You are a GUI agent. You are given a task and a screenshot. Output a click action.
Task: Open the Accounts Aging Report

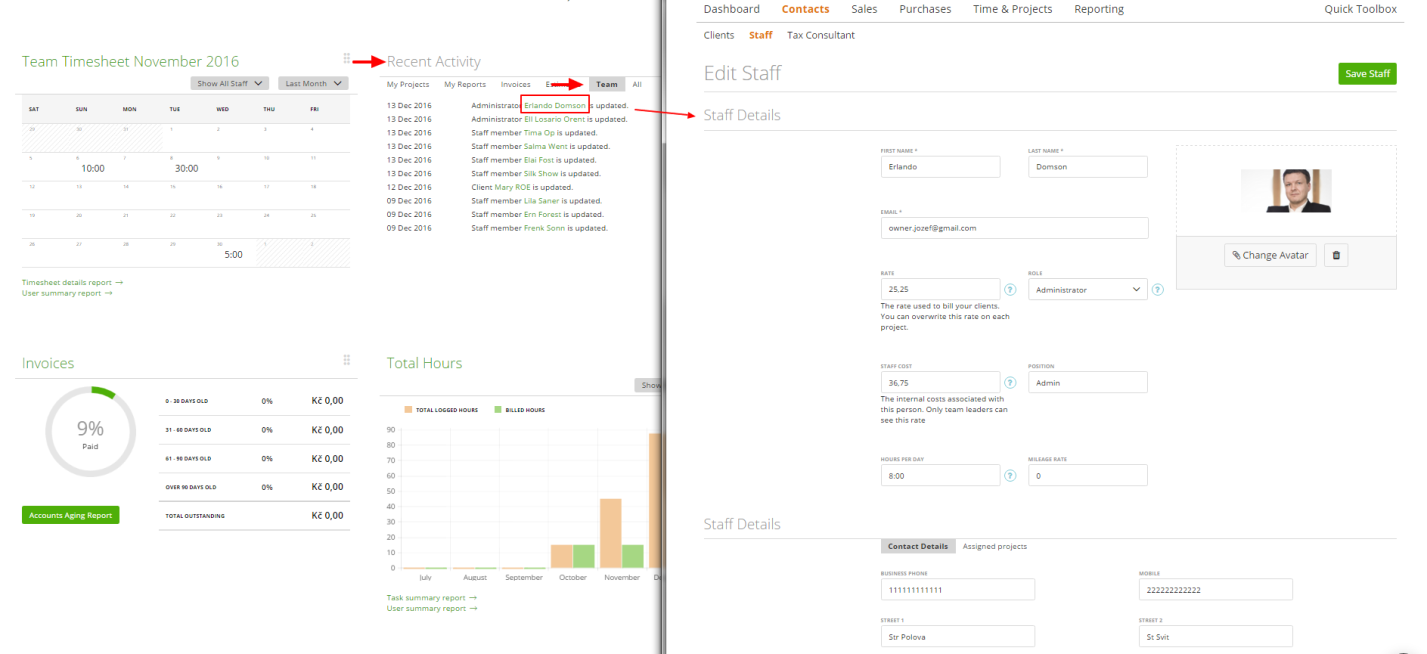click(71, 515)
